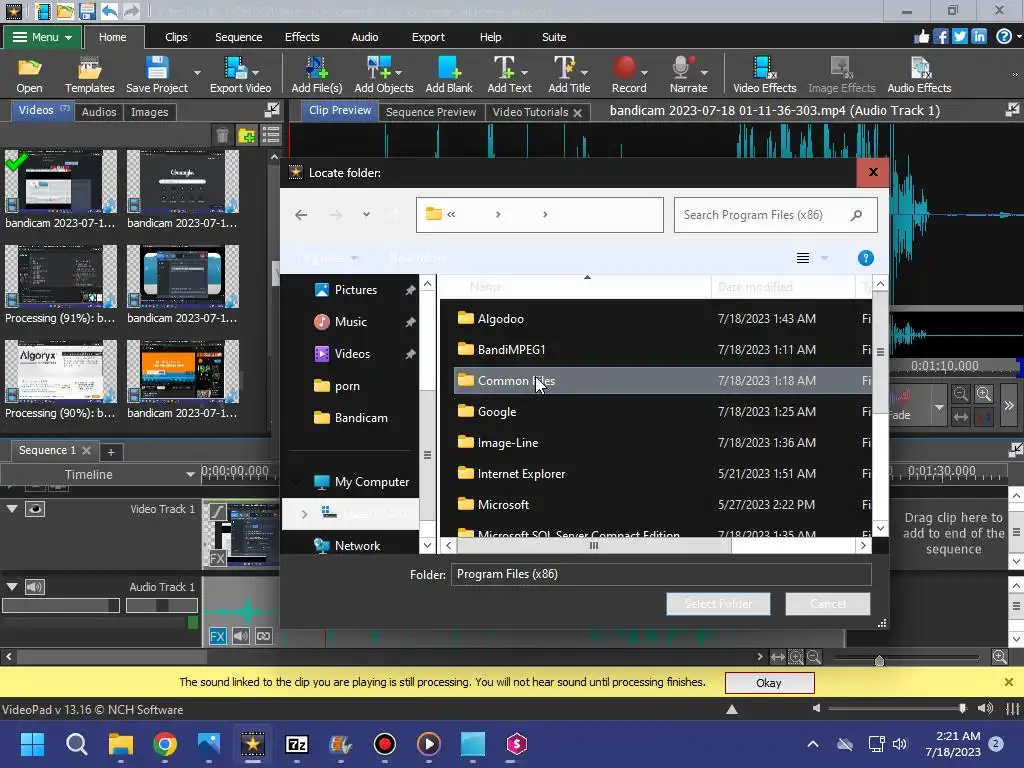Click the Narrate microphone icon
Viewport: 1024px width, 768px height.
(x=681, y=68)
